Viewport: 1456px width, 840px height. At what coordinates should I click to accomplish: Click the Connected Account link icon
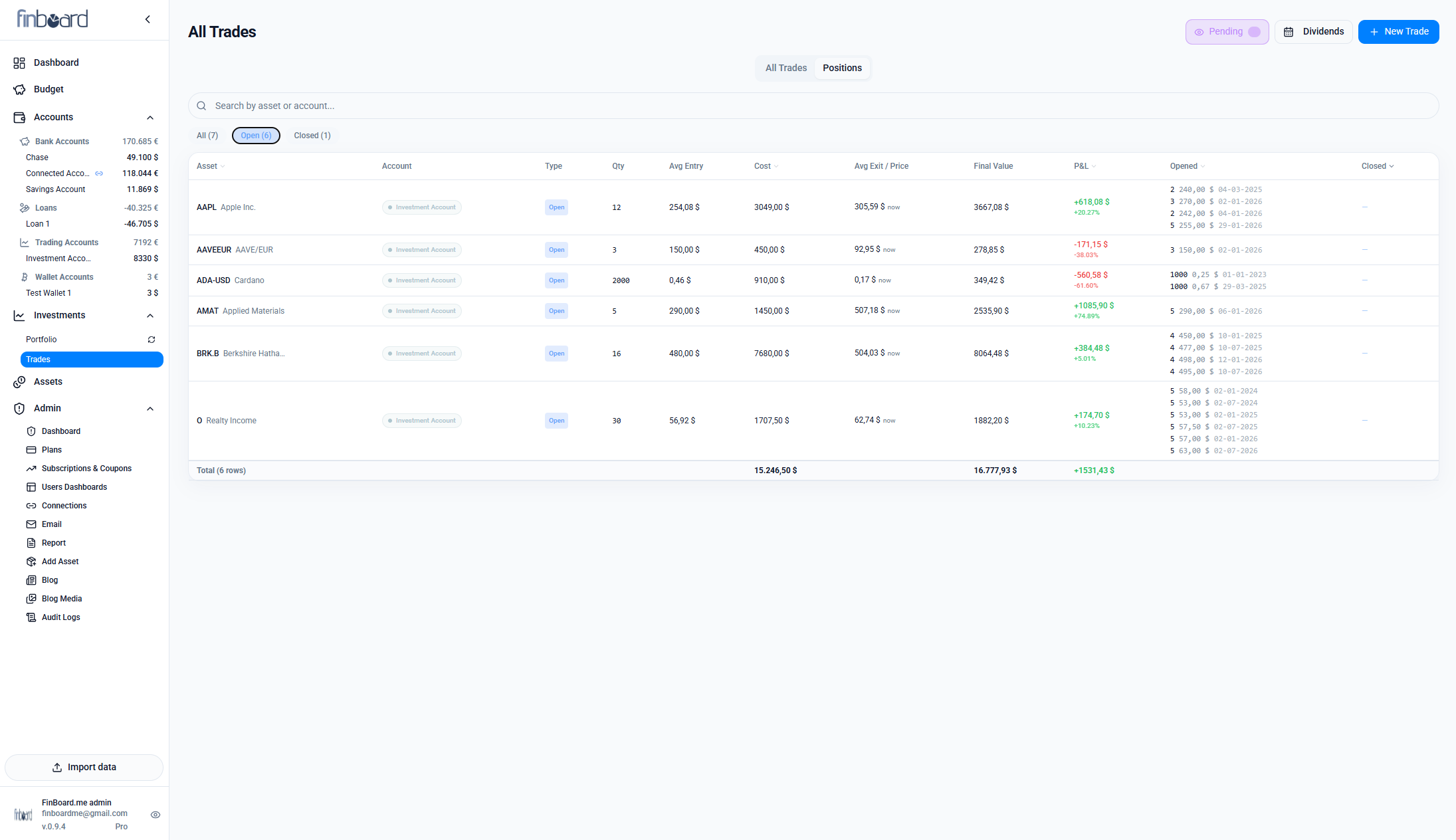[x=99, y=173]
